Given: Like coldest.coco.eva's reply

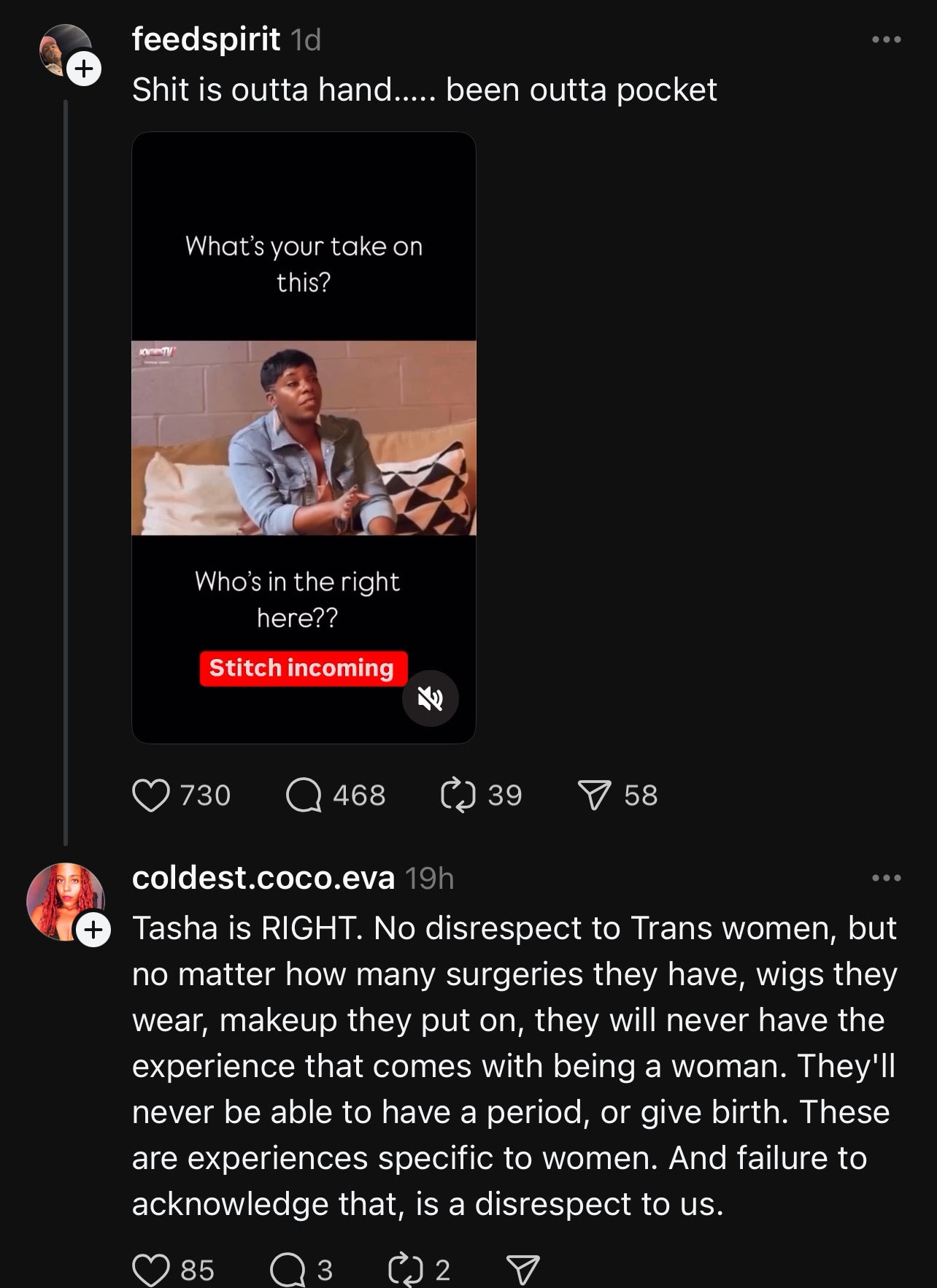Looking at the screenshot, I should coord(151,1270).
